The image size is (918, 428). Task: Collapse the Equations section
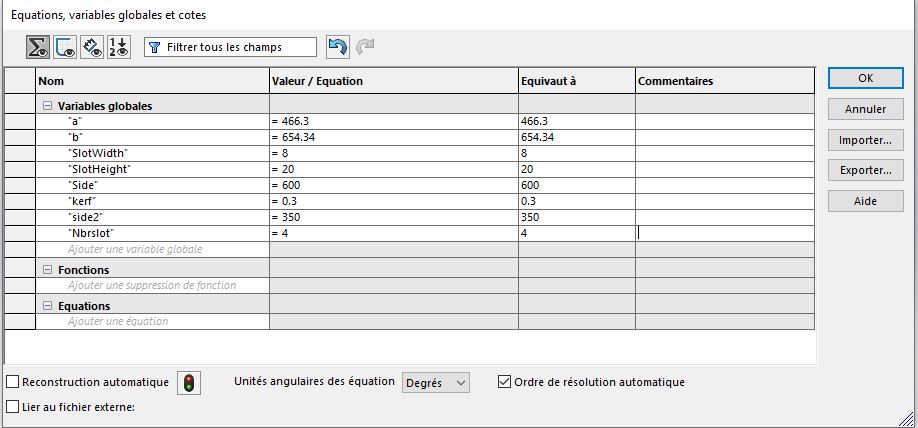47,306
